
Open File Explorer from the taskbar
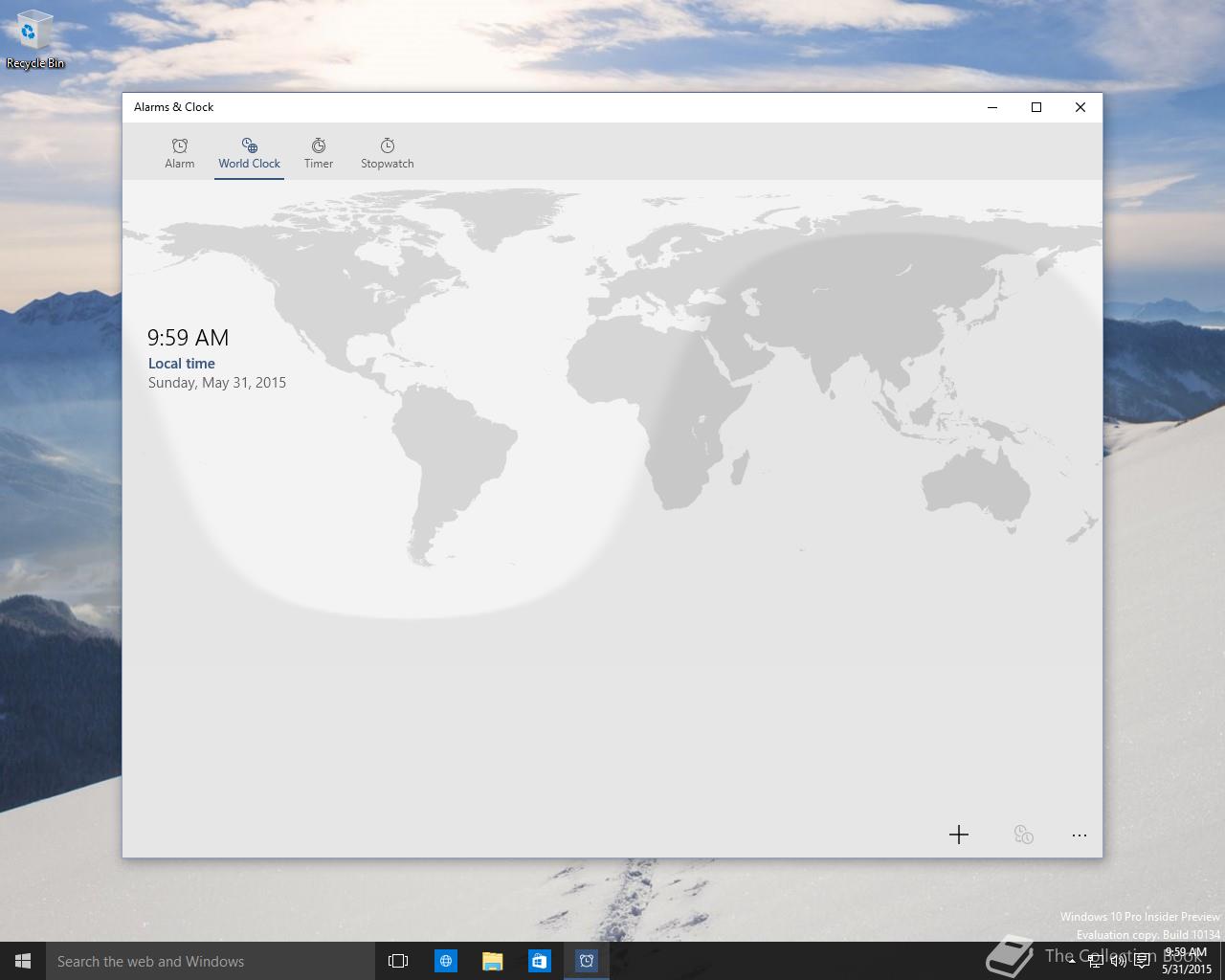pyautogui.click(x=493, y=961)
